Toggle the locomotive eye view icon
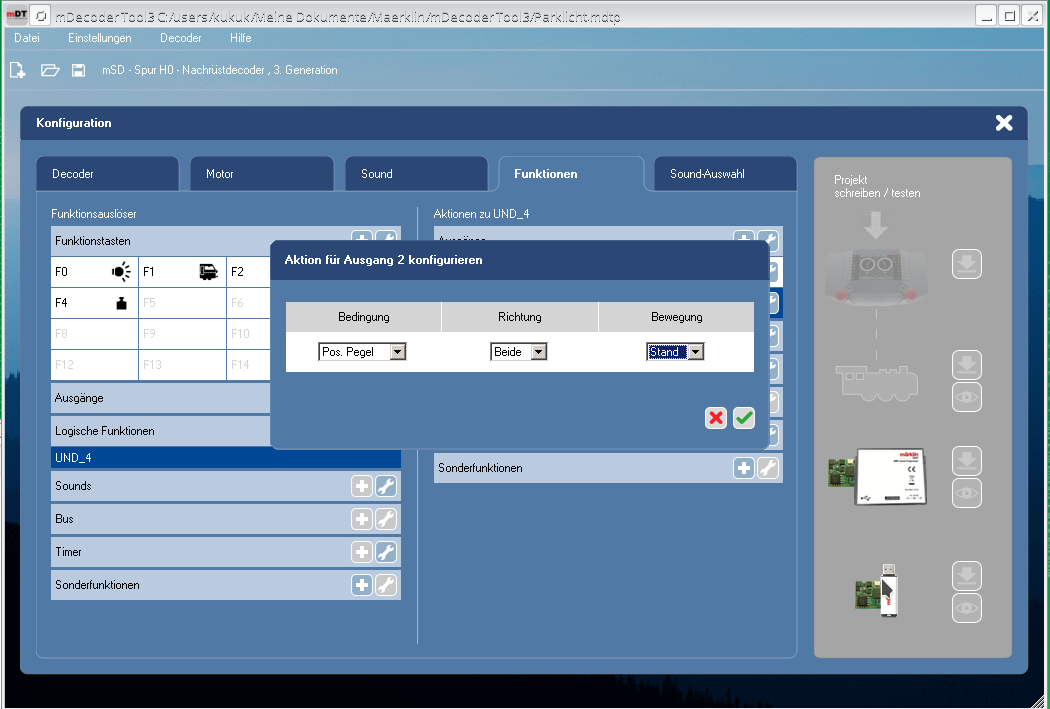Screen dimensions: 1050x709 tap(966, 397)
